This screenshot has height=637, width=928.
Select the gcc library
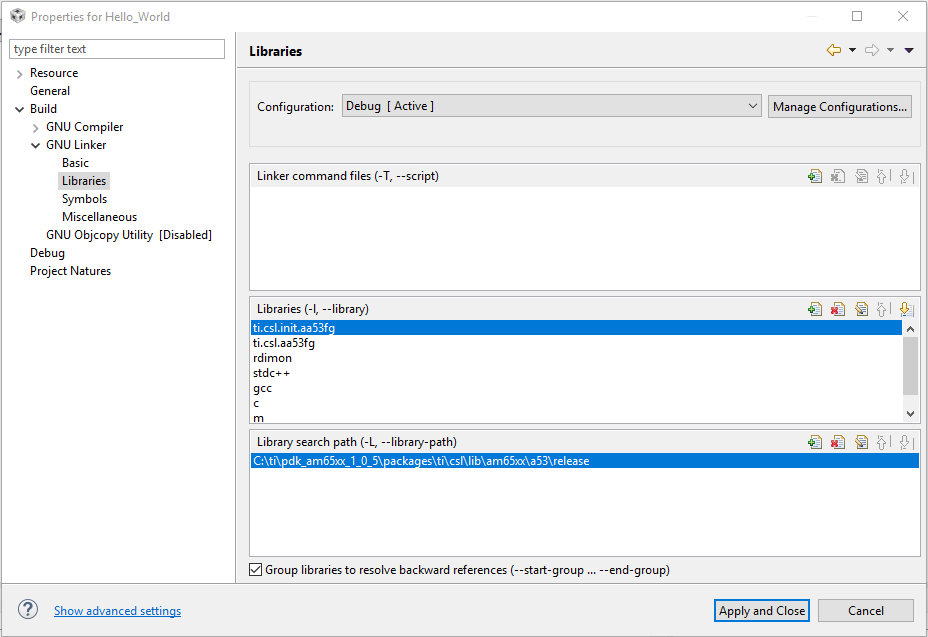coord(576,388)
